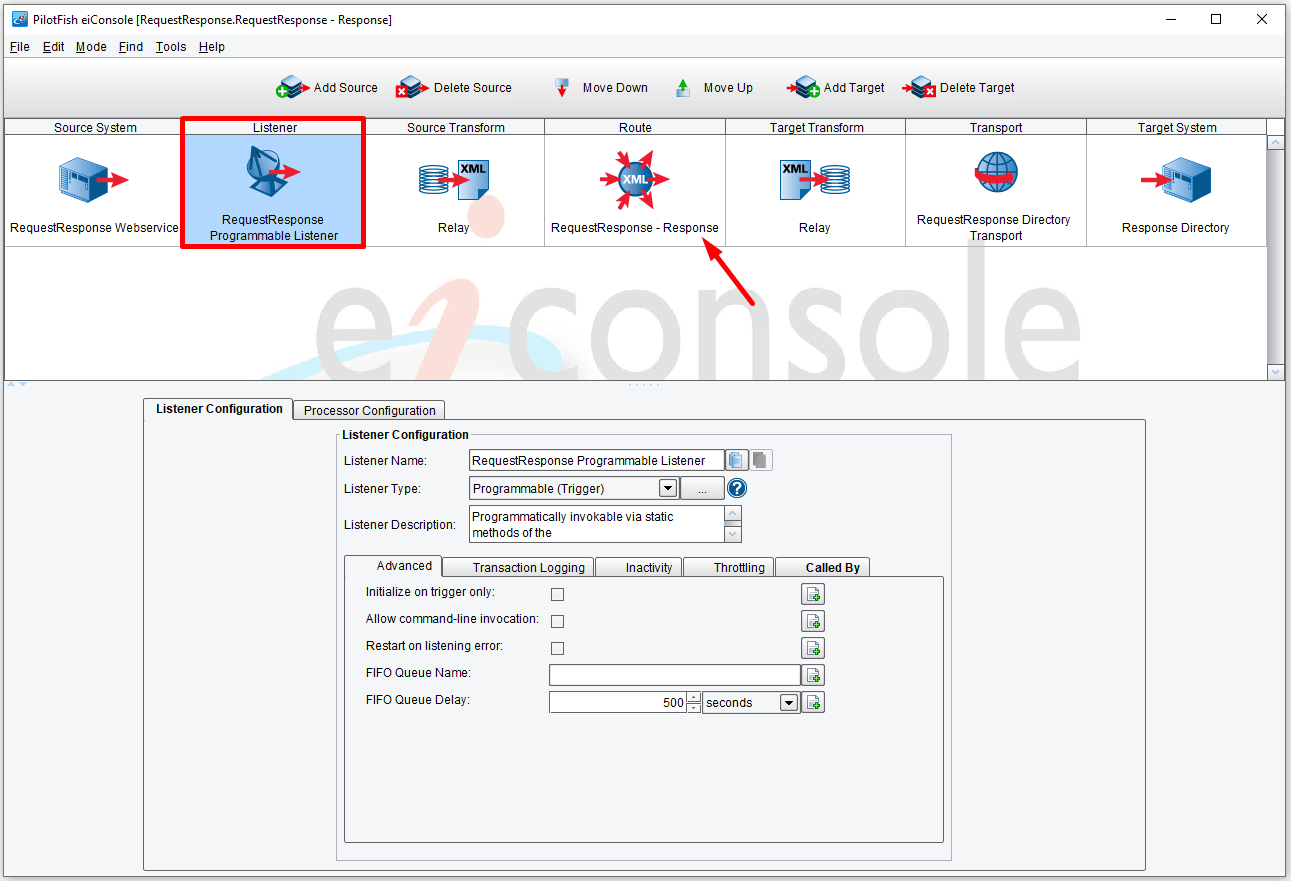
Task: Click the paste icon beside Listener Name
Action: (x=761, y=460)
